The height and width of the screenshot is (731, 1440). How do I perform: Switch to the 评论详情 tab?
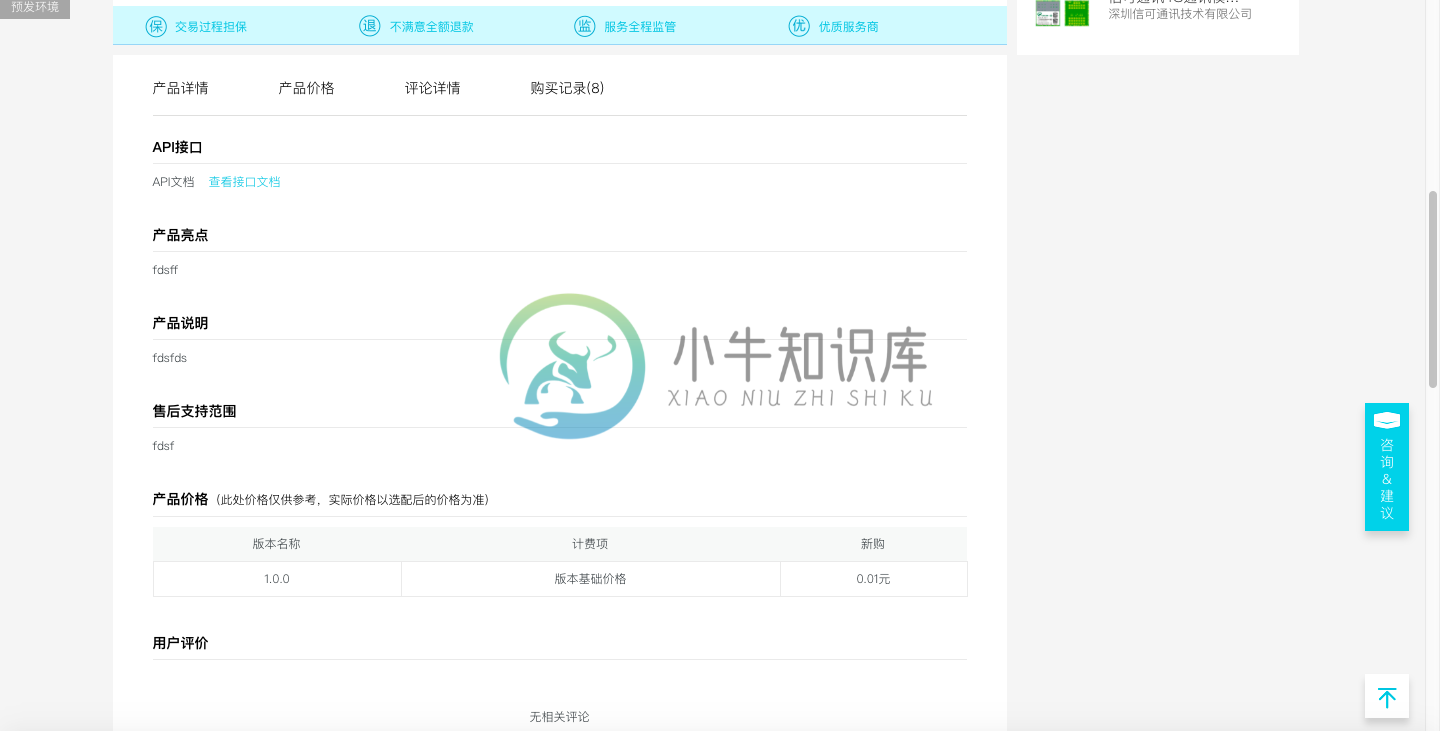433,88
